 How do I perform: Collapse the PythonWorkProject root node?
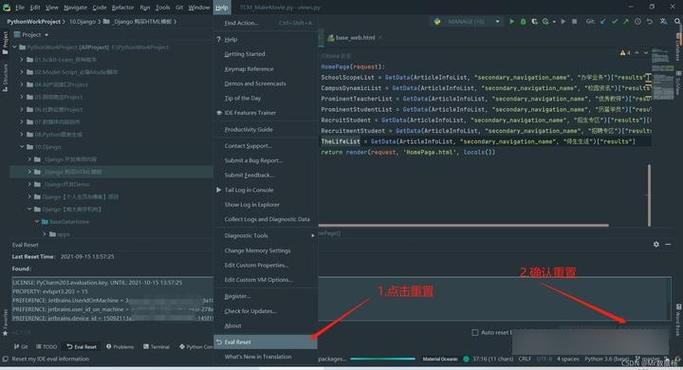tap(14, 47)
